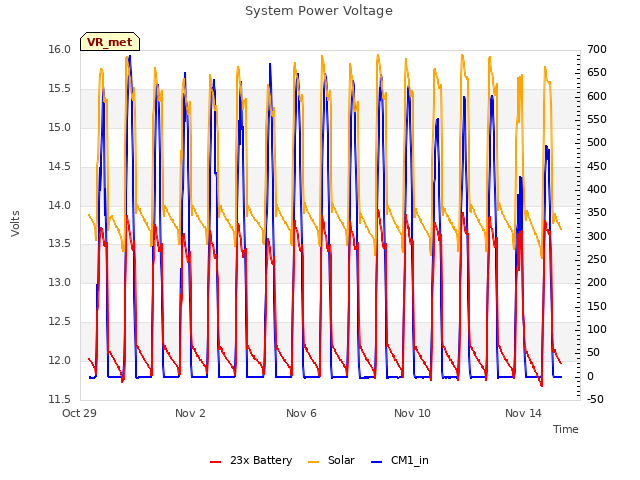Click the Volts y-axis label
This screenshot has width=640, height=480.
coord(15,223)
